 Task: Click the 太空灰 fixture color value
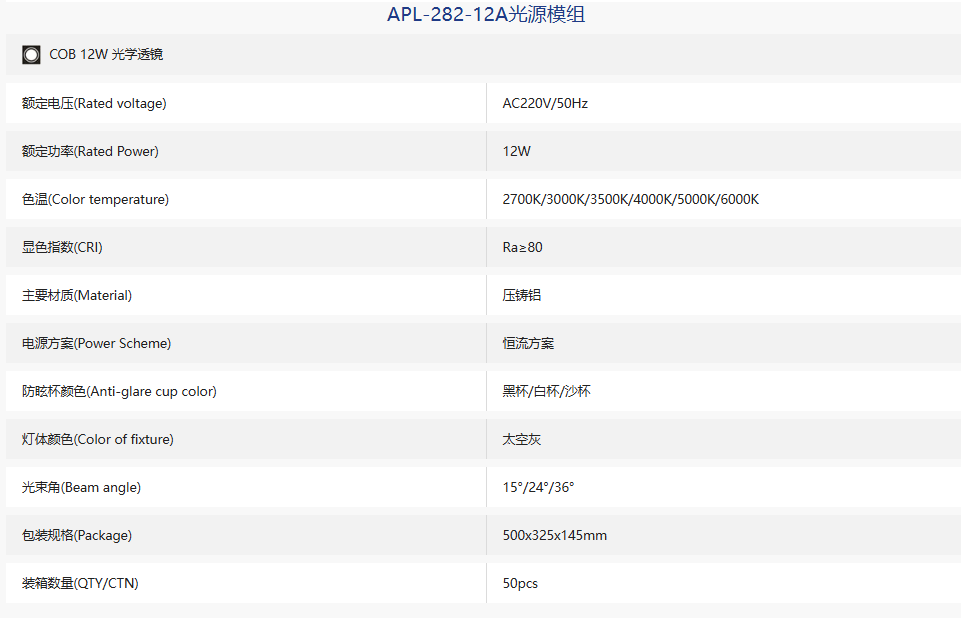pyautogui.click(x=522, y=440)
